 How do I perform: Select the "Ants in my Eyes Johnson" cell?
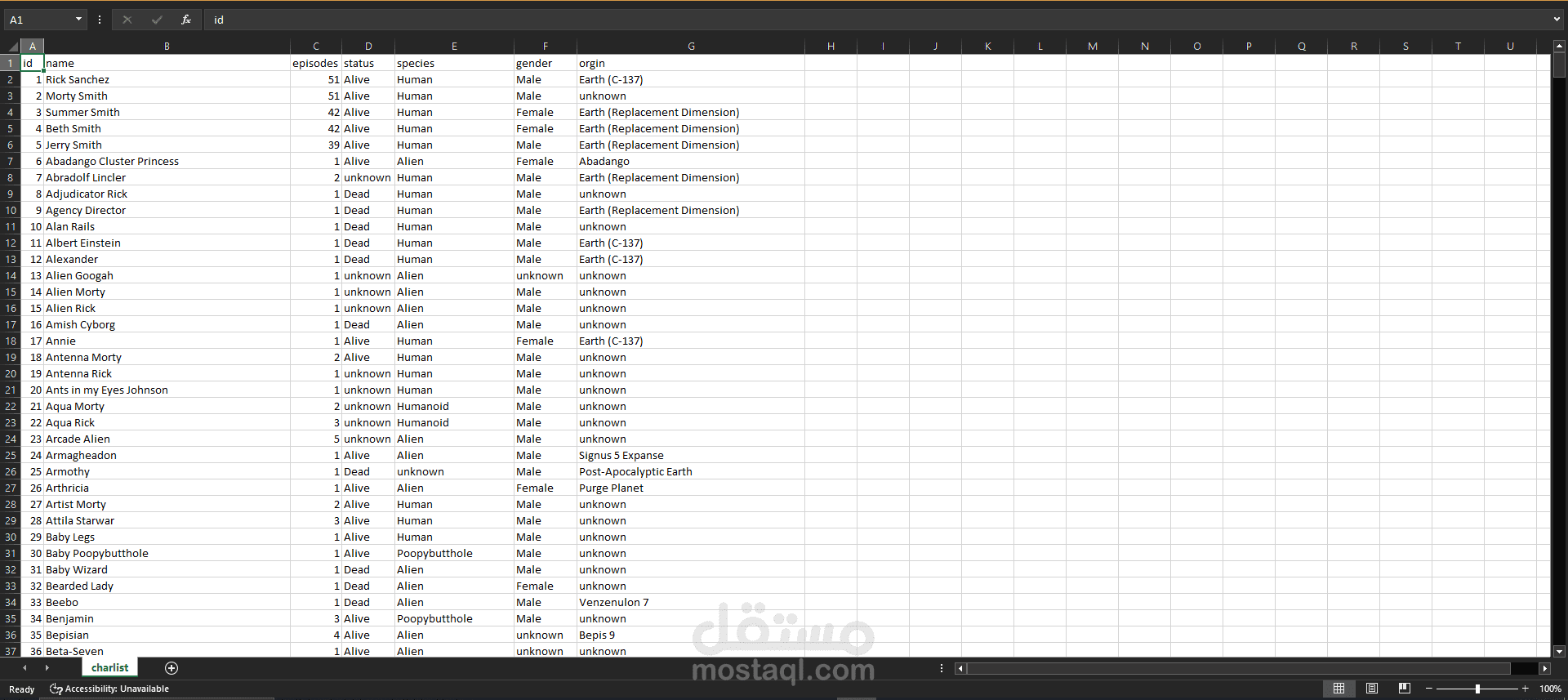[167, 390]
